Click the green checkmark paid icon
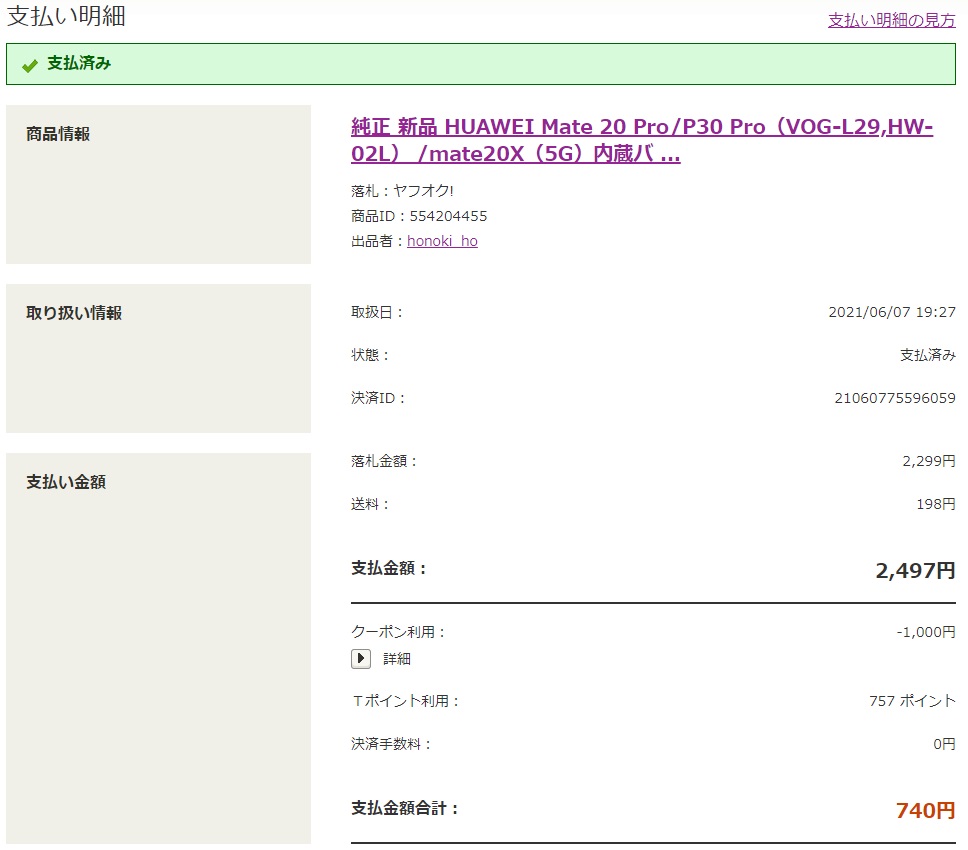Screen dimensions: 968x850 click(x=30, y=65)
